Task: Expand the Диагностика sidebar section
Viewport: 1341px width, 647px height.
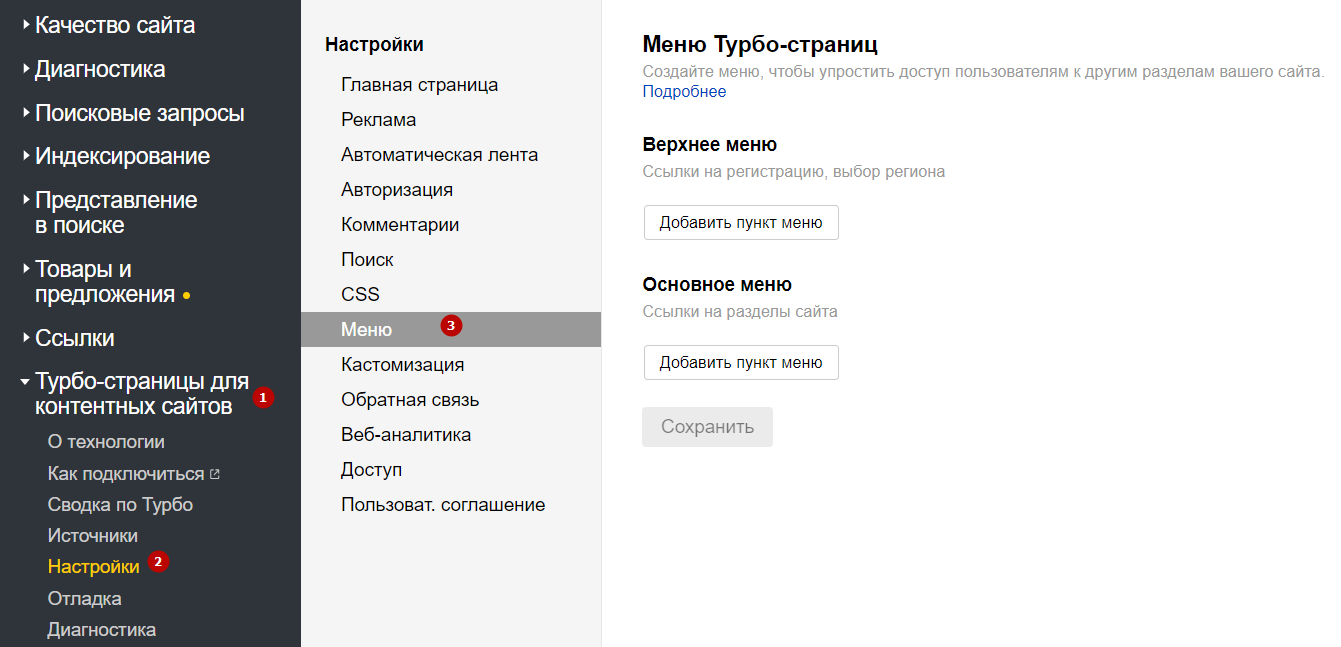Action: pos(99,69)
